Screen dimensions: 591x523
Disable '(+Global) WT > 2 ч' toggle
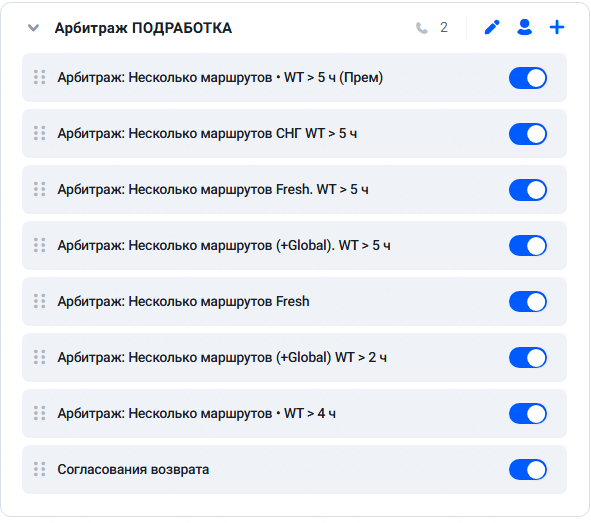pyautogui.click(x=528, y=358)
